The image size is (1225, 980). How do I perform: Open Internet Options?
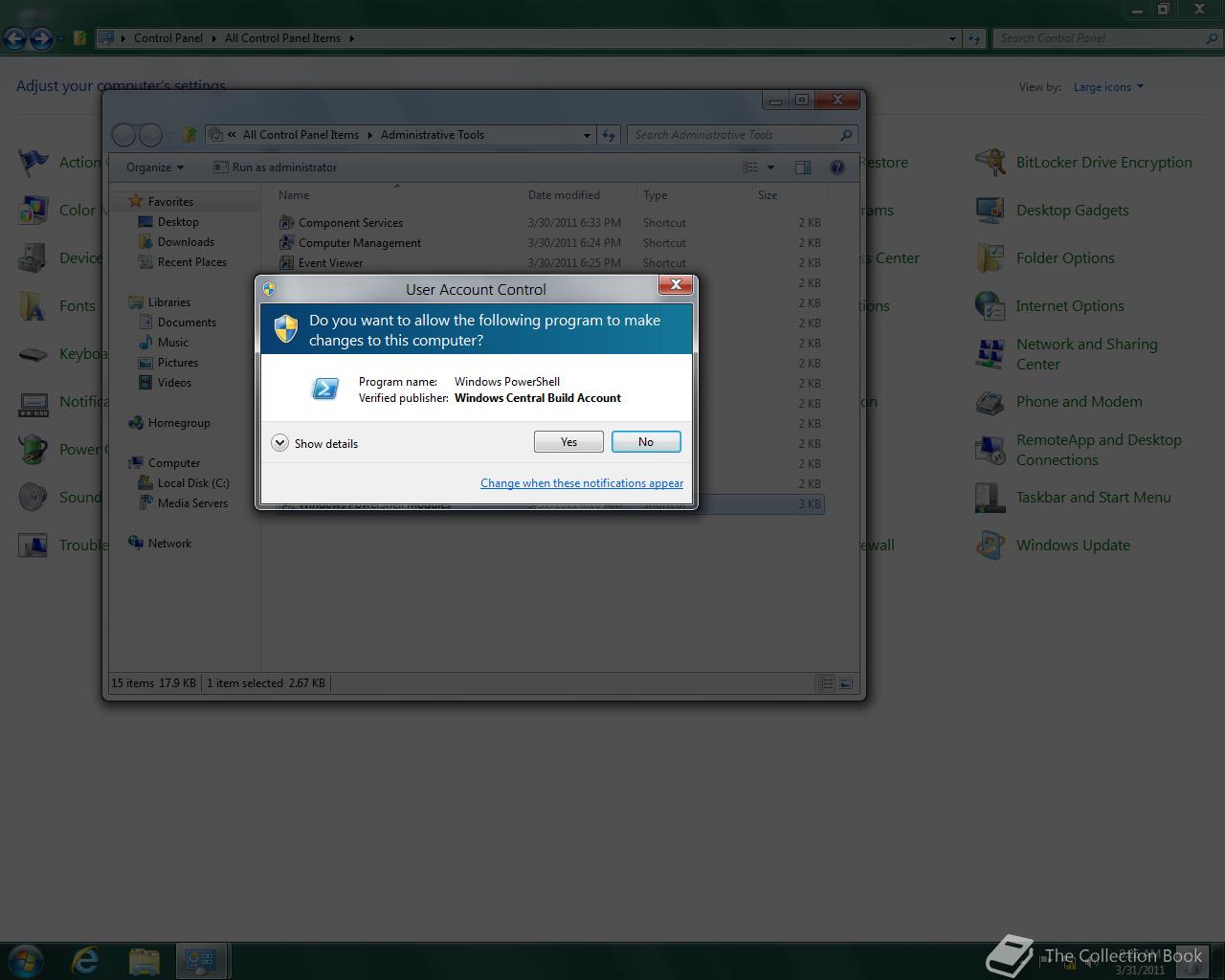coord(1050,306)
